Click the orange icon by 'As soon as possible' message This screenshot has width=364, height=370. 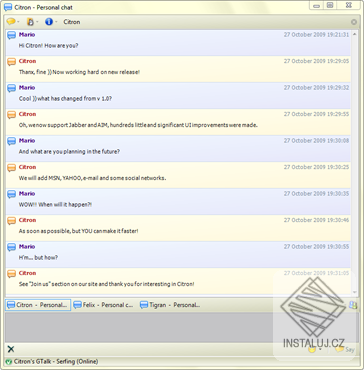pos(12,221)
